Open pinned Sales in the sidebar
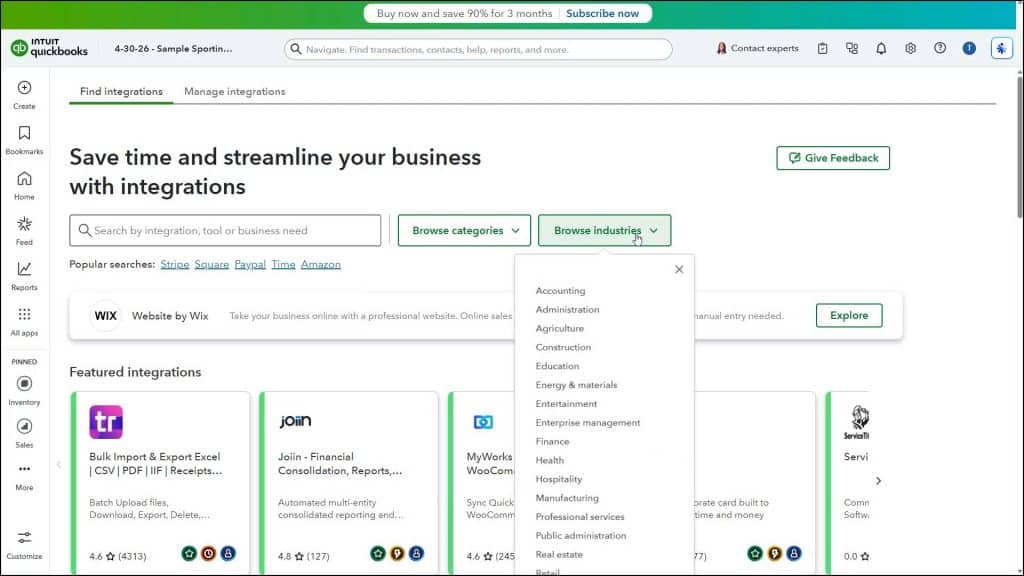Viewport: 1024px width, 576px height. 24,434
